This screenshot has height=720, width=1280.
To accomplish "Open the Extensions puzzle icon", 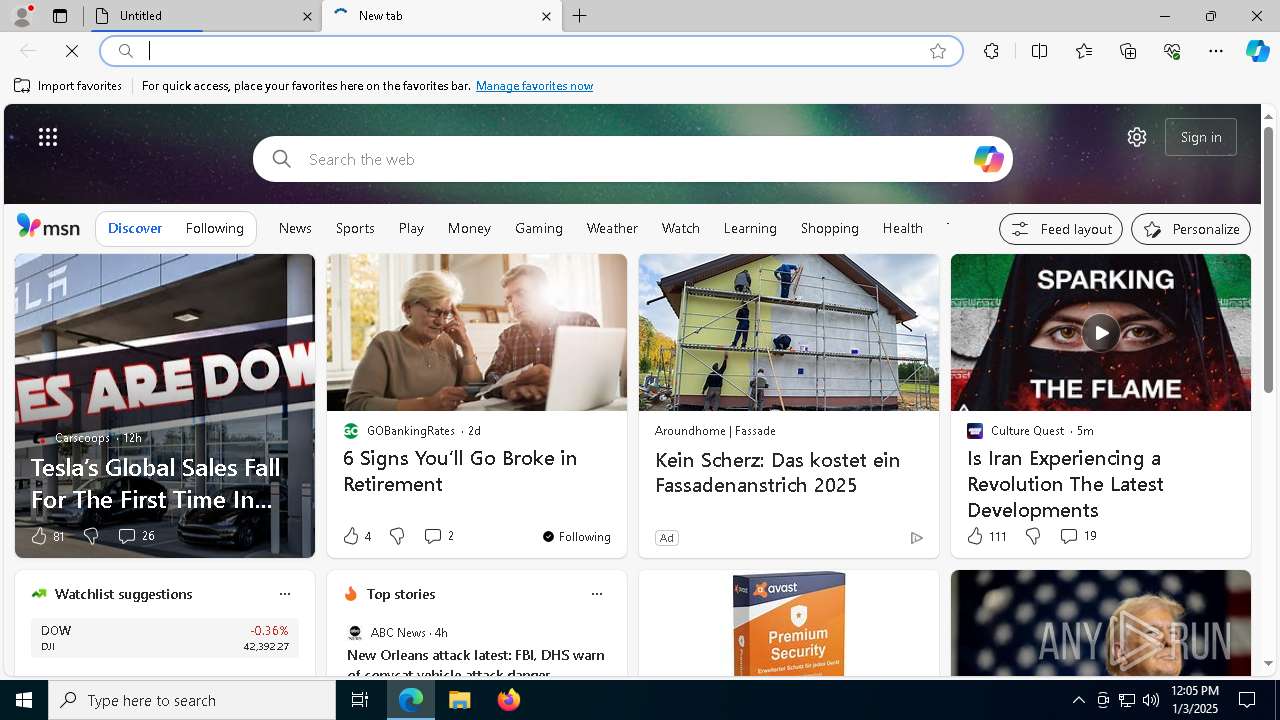I will tap(991, 51).
